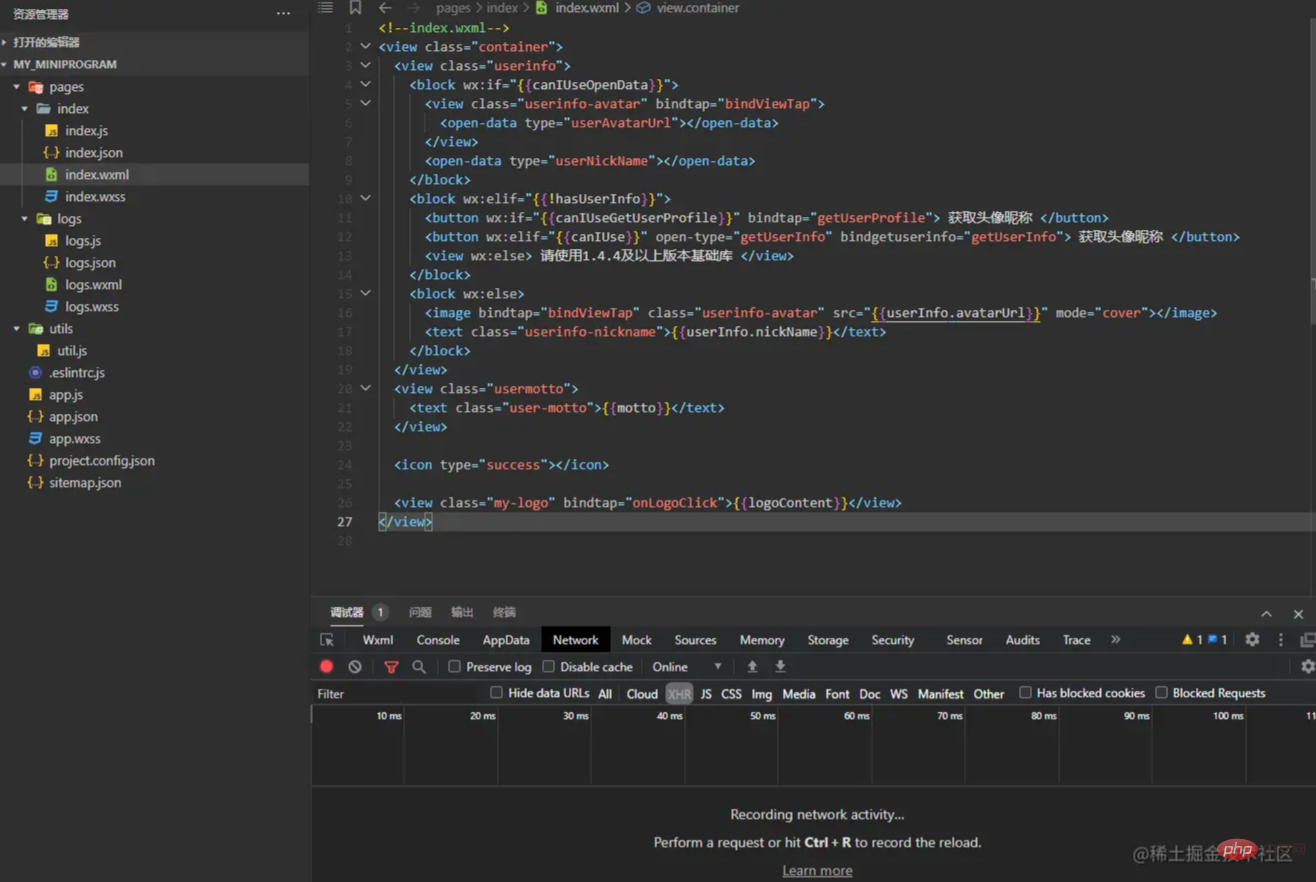This screenshot has height=882, width=1316.
Task: Check Has blocked cookies
Action: coord(1025,693)
